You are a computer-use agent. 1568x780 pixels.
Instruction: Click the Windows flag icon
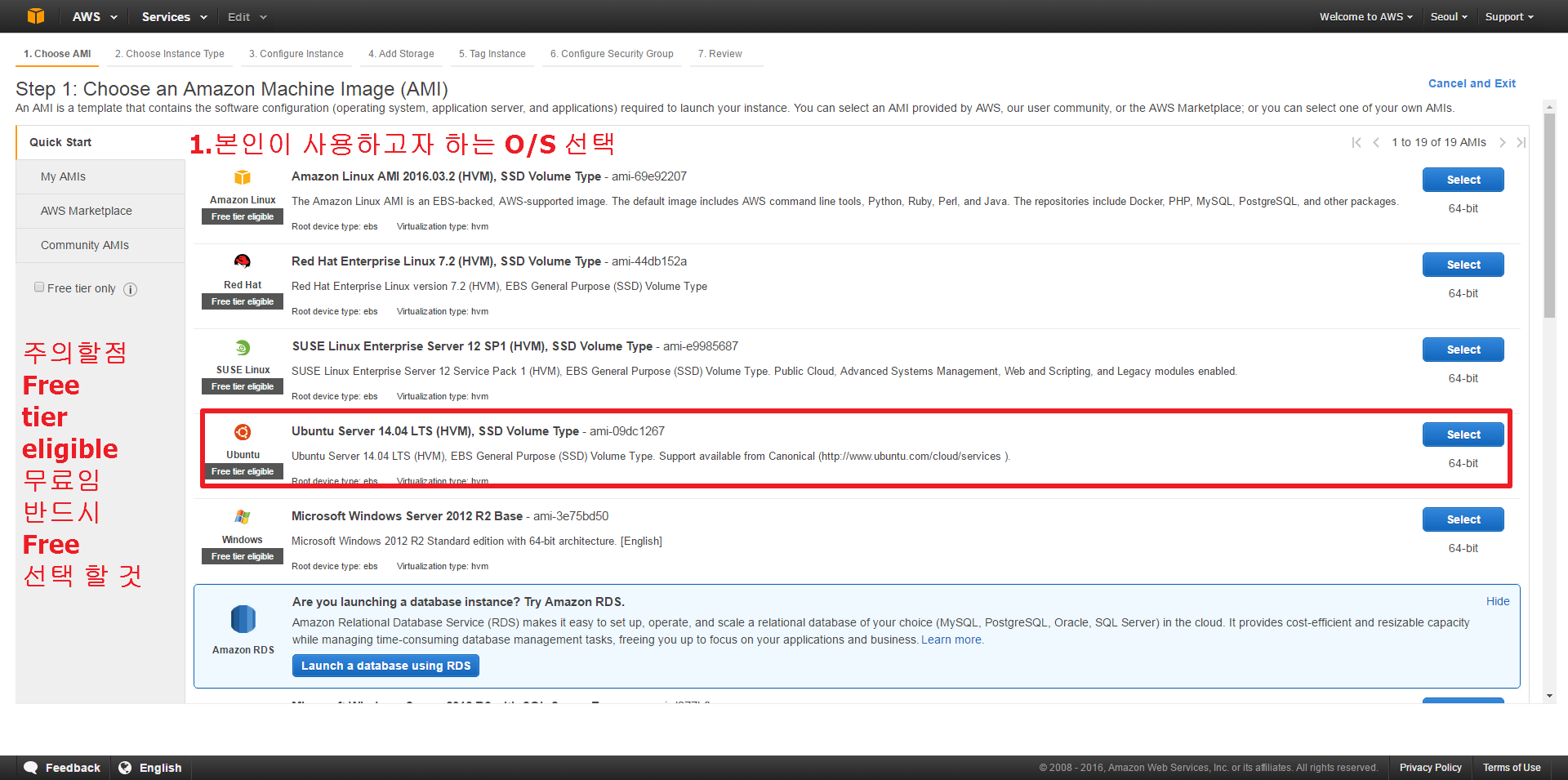(x=243, y=517)
